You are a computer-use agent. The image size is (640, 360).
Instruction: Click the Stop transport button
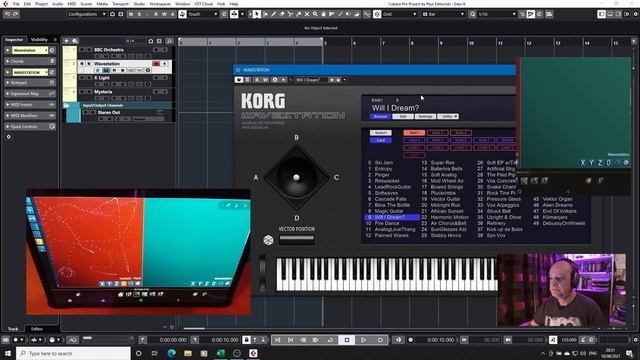[347, 340]
